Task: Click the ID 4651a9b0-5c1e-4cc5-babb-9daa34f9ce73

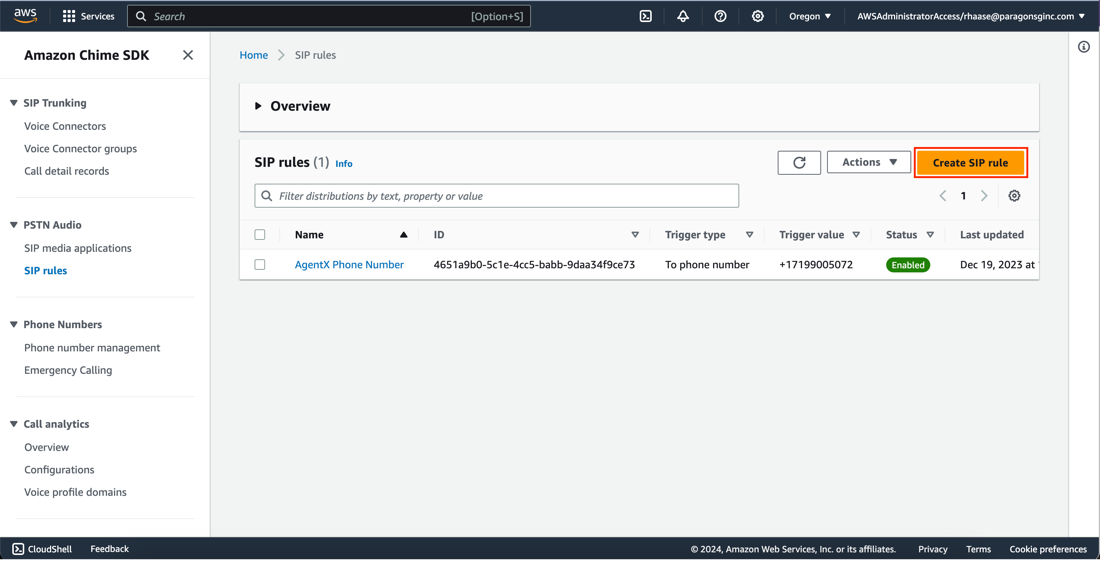Action: point(534,265)
